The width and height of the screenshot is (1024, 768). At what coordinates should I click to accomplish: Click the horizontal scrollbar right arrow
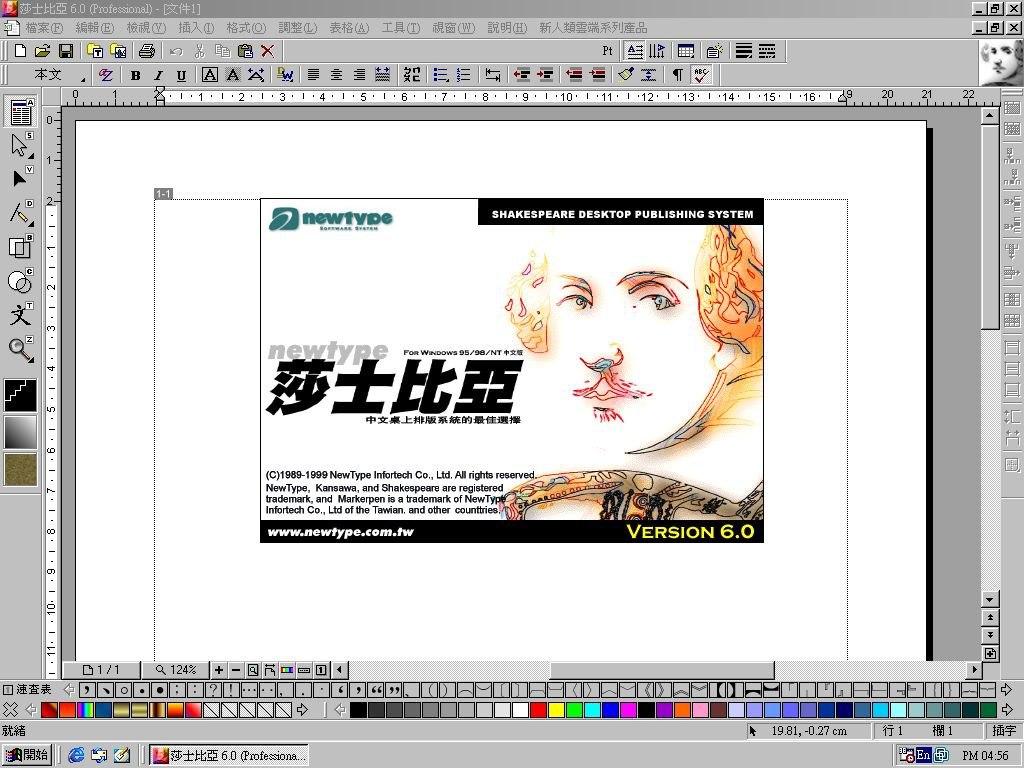974,669
